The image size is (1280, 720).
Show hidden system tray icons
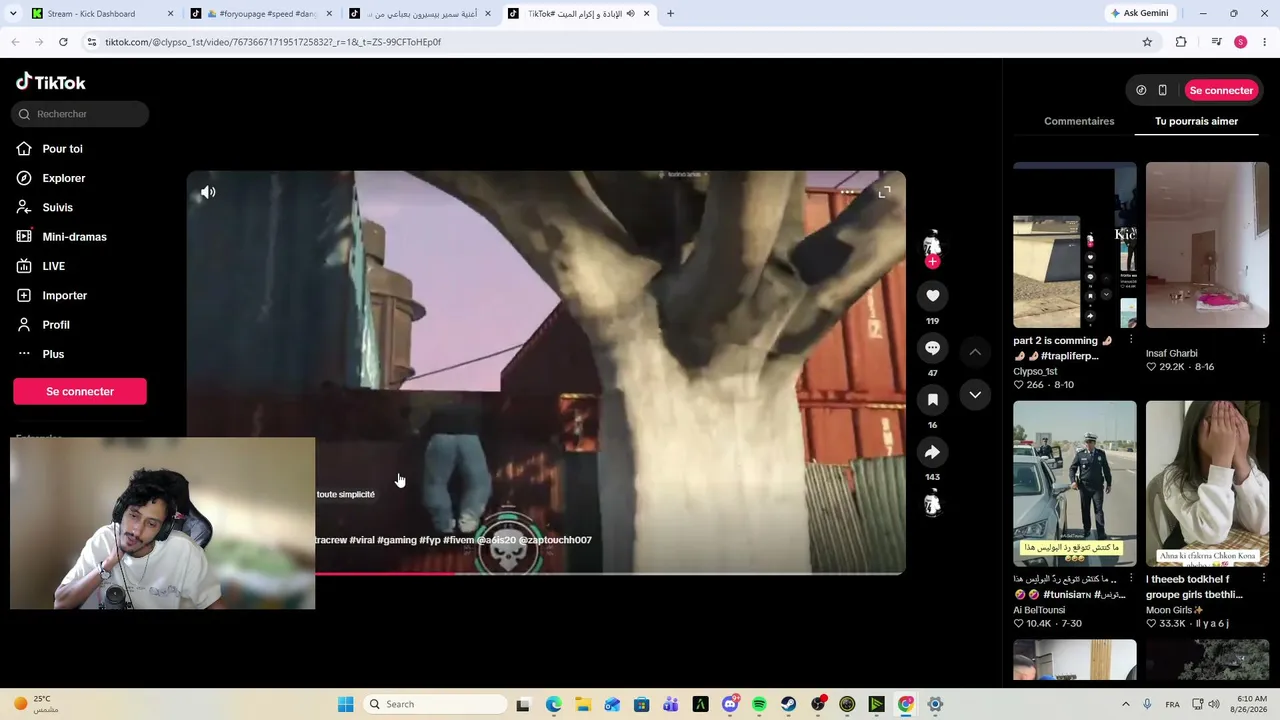(1125, 704)
